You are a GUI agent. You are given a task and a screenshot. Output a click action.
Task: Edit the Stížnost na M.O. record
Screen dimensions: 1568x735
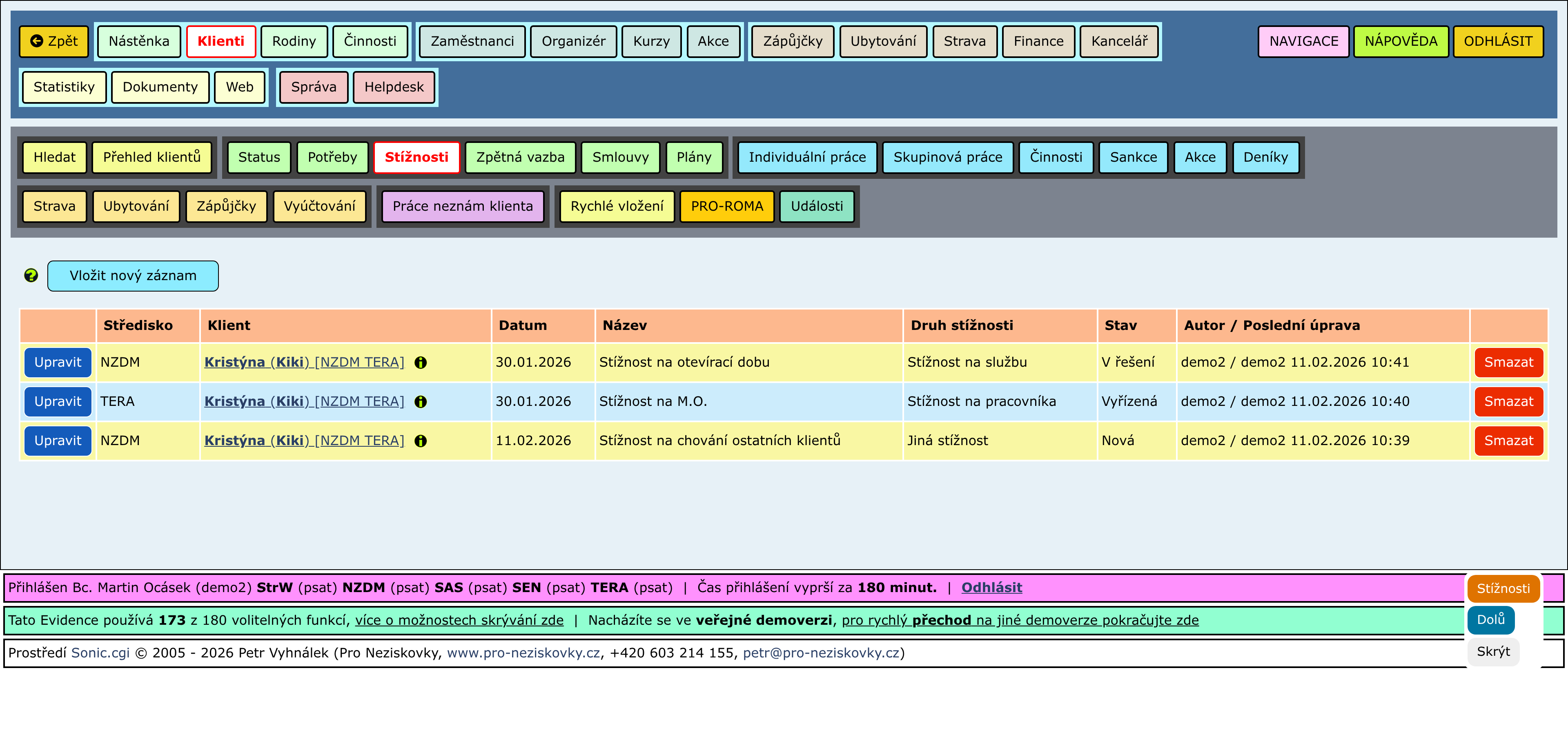[x=58, y=401]
